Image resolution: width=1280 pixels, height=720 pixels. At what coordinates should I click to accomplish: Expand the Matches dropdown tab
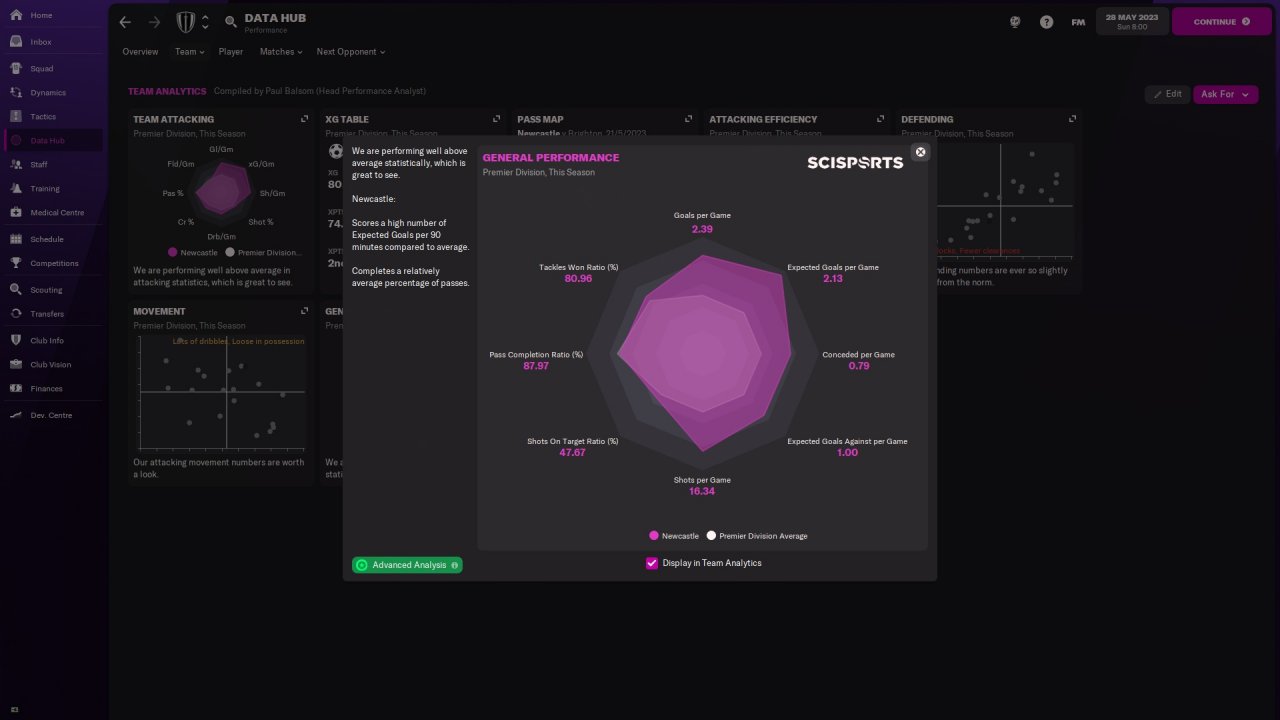point(282,52)
